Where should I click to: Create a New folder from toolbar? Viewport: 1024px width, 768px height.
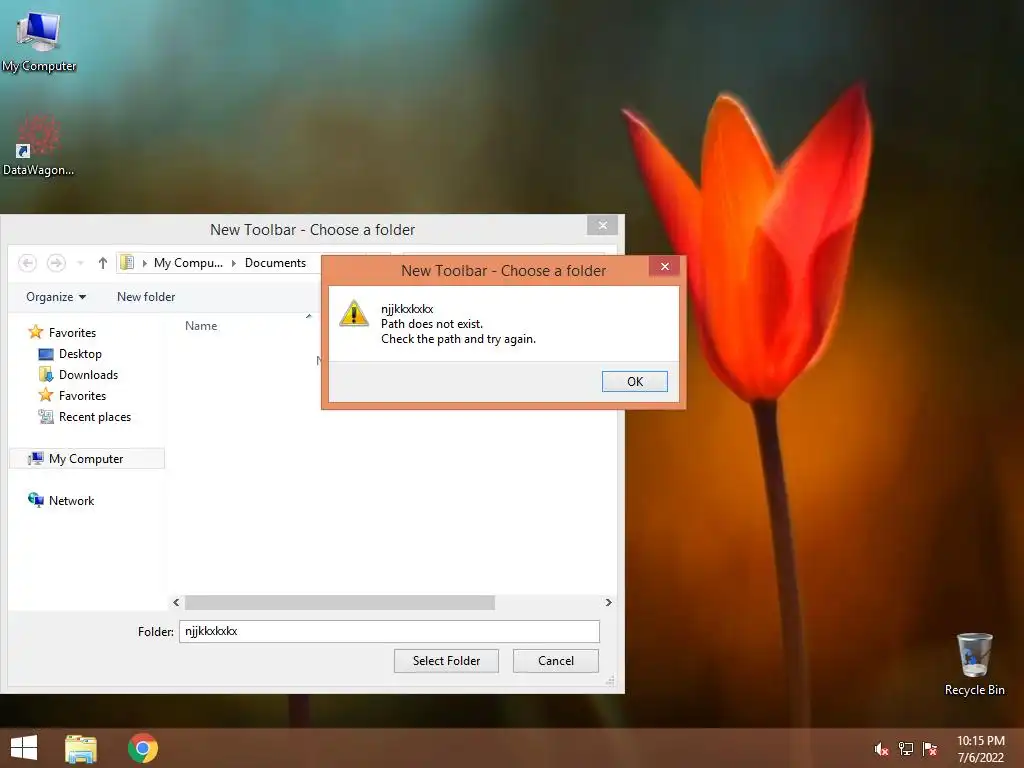tap(146, 296)
